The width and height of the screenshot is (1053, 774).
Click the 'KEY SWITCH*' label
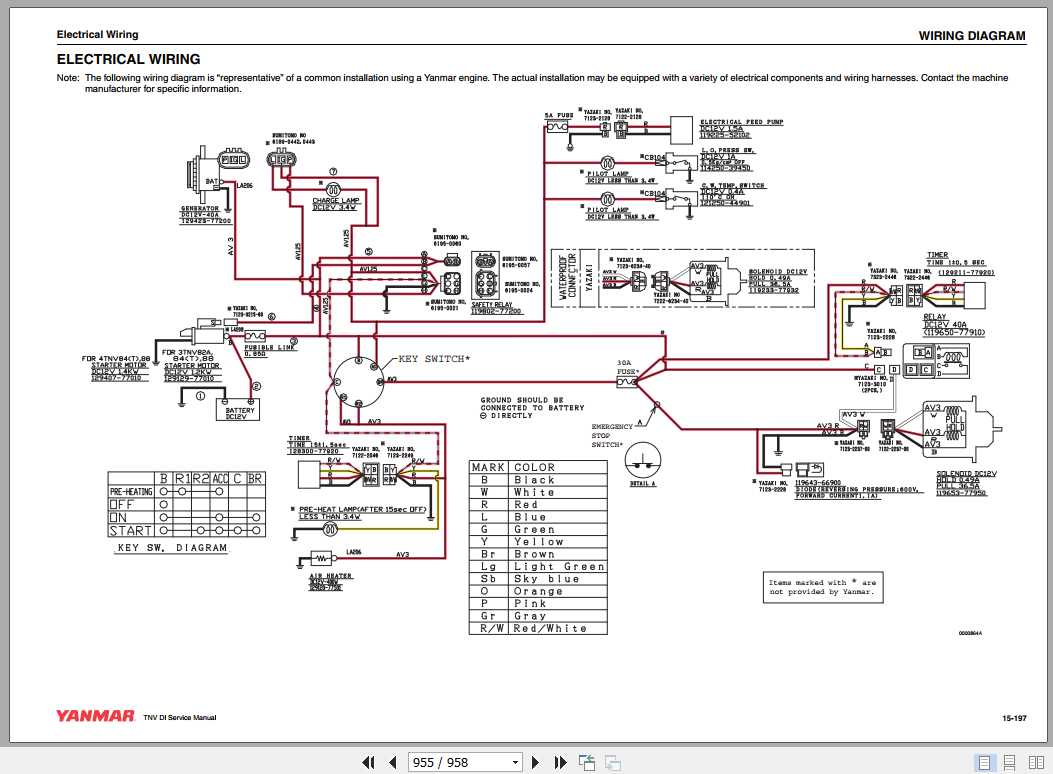pos(434,358)
